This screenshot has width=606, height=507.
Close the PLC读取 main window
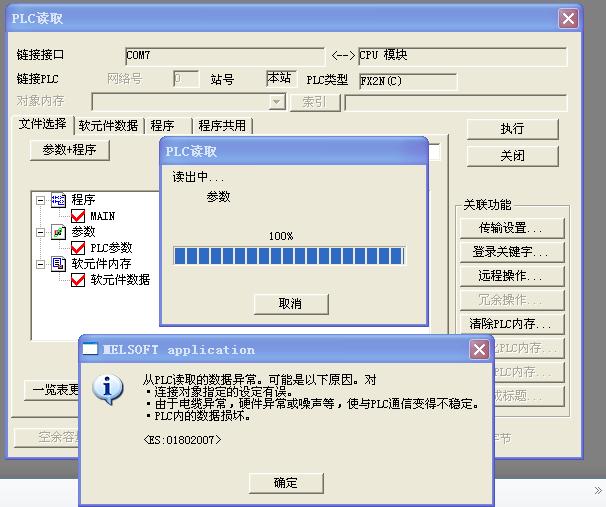[568, 19]
